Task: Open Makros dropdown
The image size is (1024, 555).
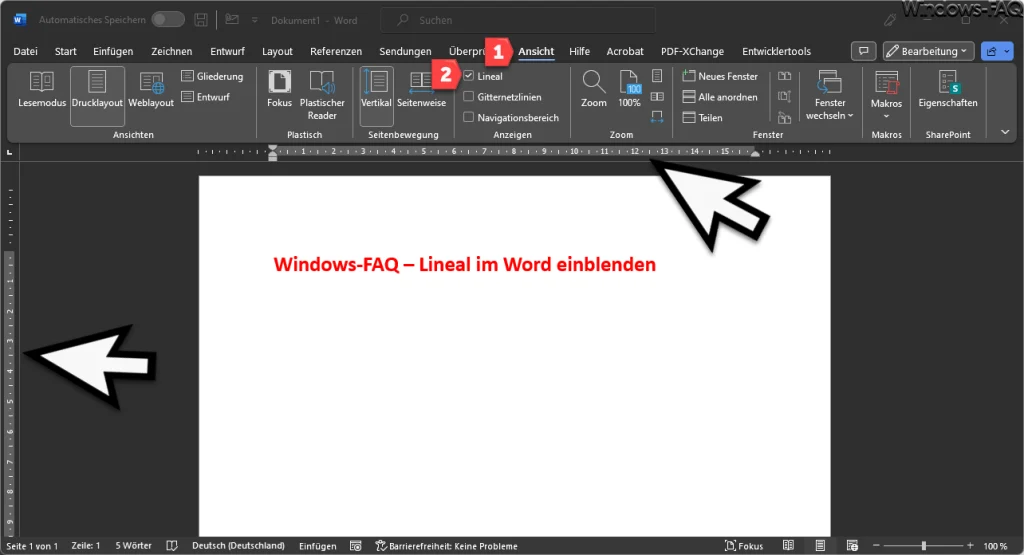Action: [886, 95]
